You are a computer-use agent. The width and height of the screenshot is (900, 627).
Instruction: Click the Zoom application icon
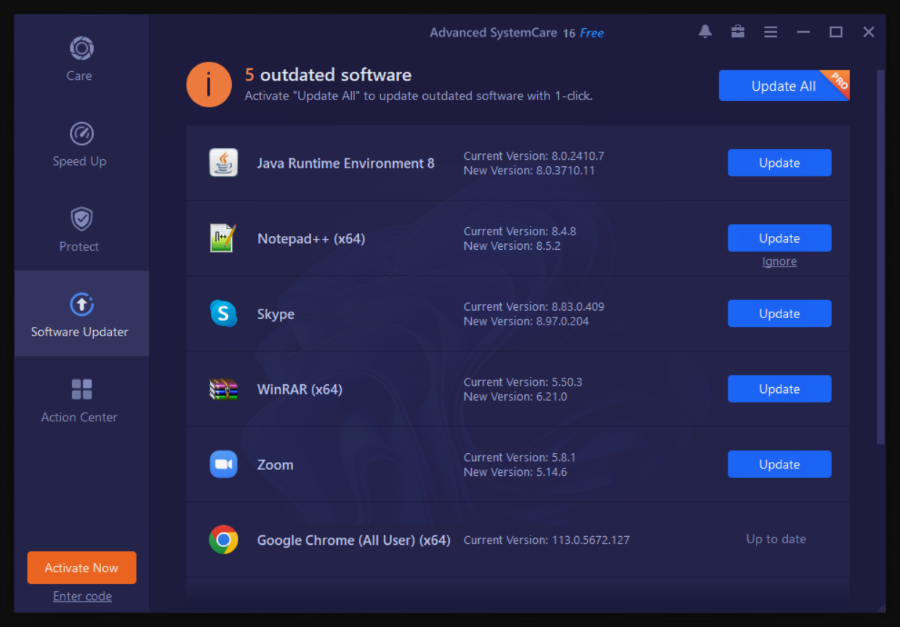click(x=223, y=464)
